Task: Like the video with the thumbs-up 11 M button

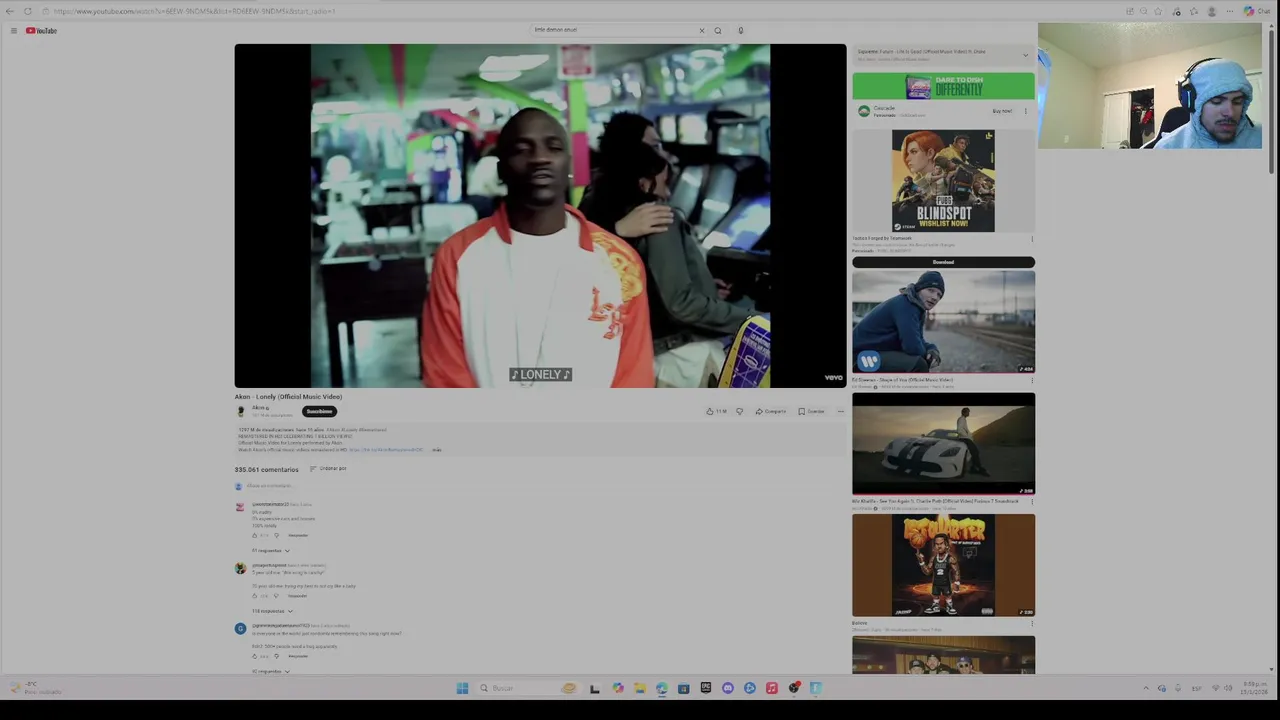Action: coord(716,411)
